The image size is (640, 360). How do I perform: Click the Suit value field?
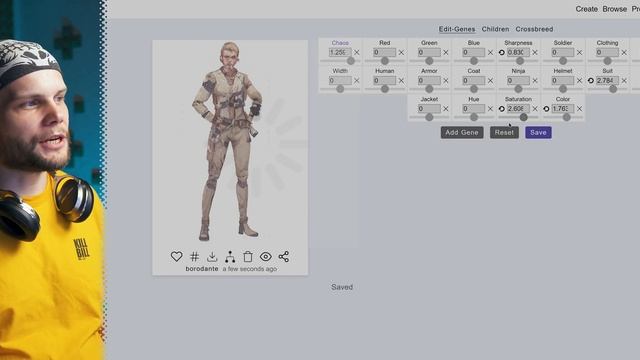click(x=607, y=80)
